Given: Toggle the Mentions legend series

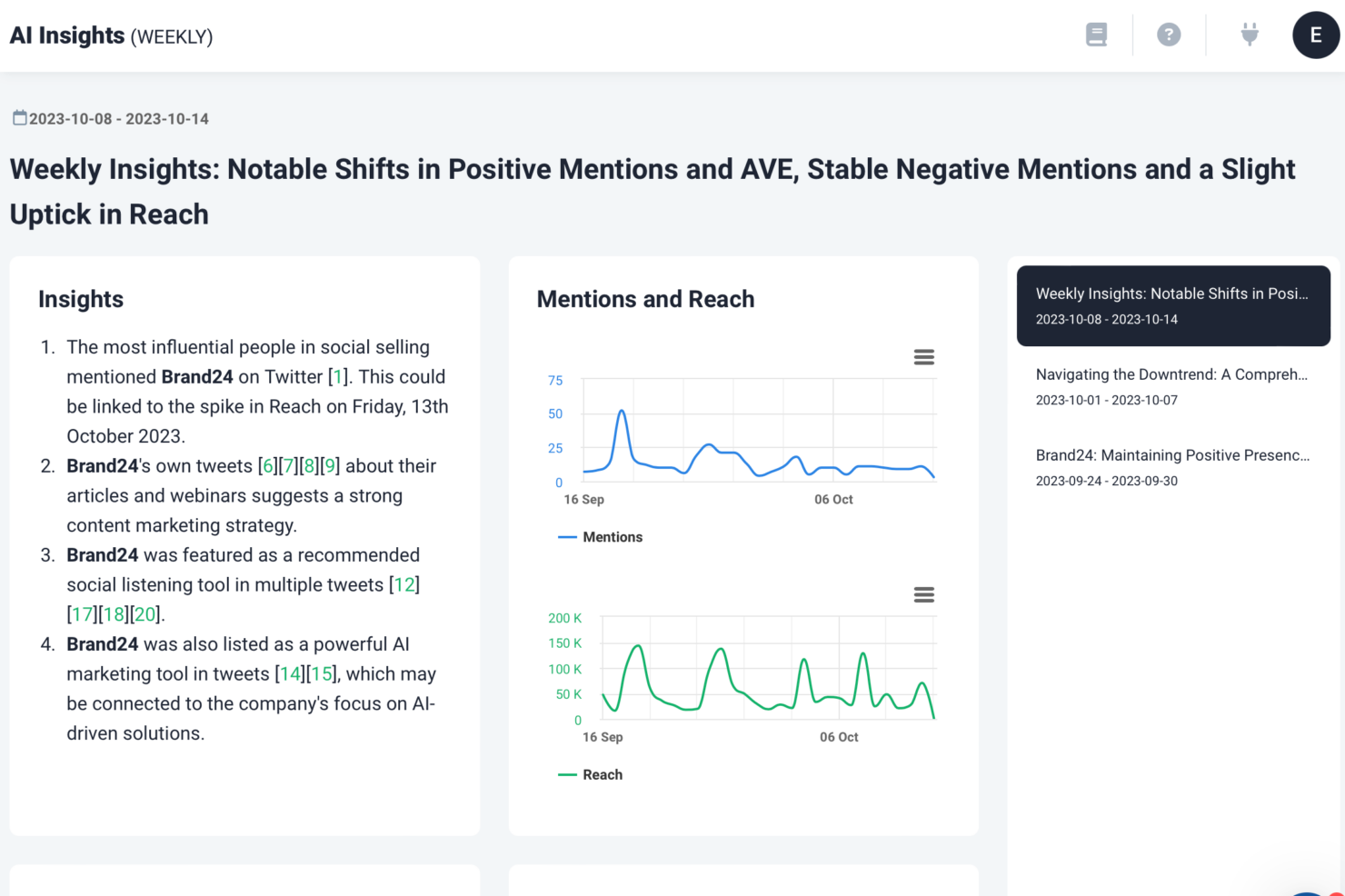Looking at the screenshot, I should [x=601, y=537].
